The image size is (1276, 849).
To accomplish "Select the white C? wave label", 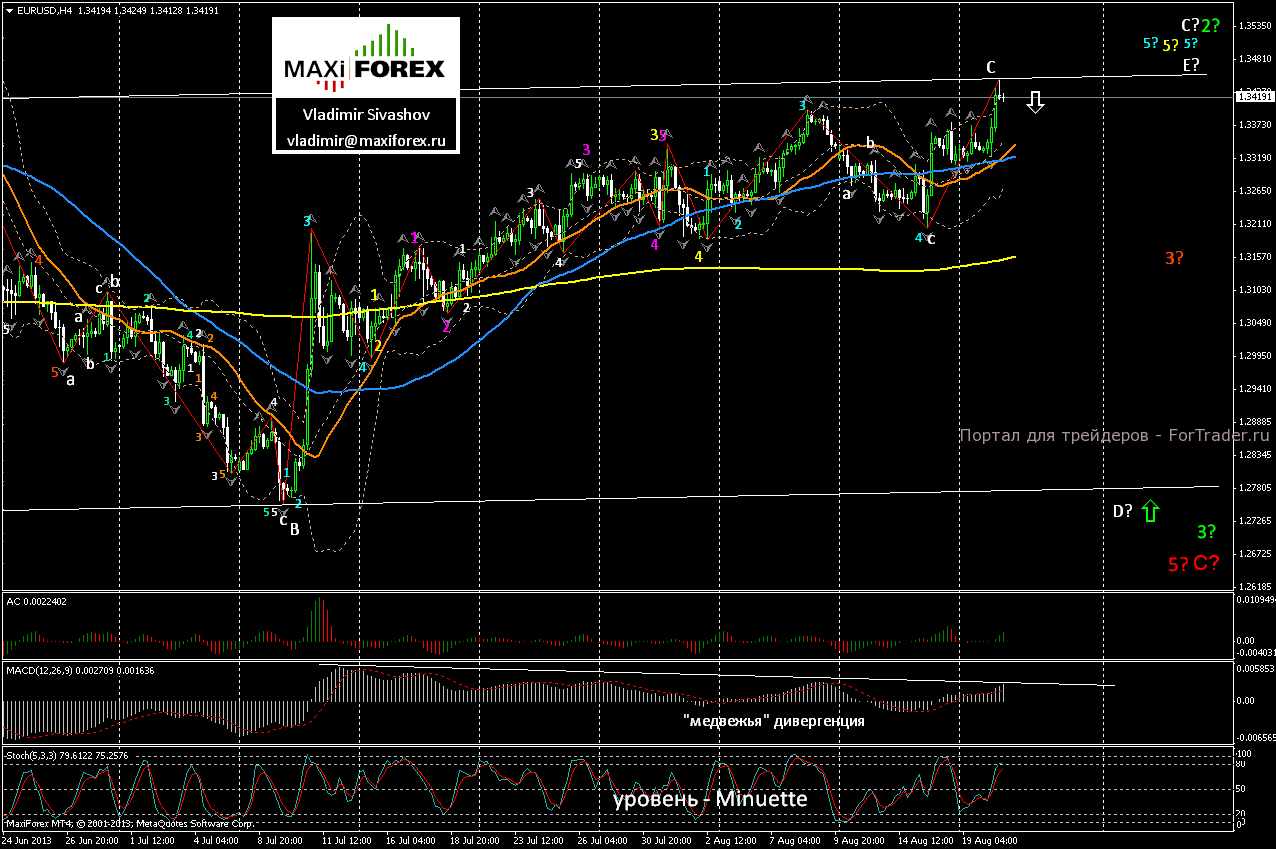I will pyautogui.click(x=1190, y=26).
